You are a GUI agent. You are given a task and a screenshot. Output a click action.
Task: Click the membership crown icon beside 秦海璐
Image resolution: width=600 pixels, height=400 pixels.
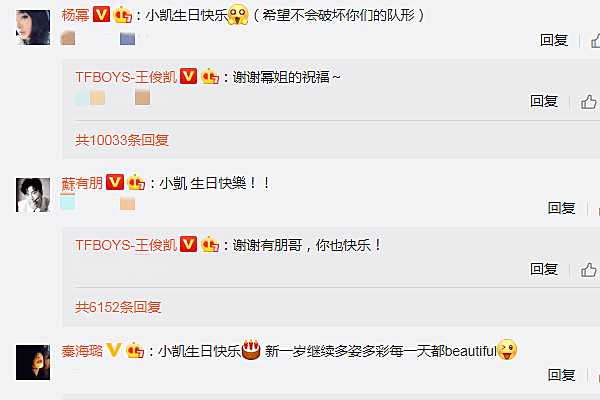click(135, 350)
